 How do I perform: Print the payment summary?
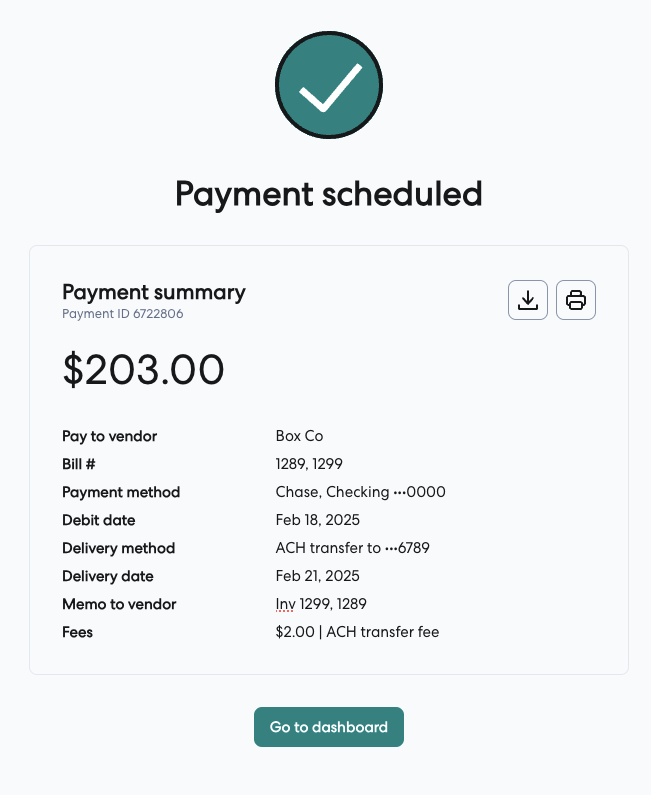(x=576, y=300)
